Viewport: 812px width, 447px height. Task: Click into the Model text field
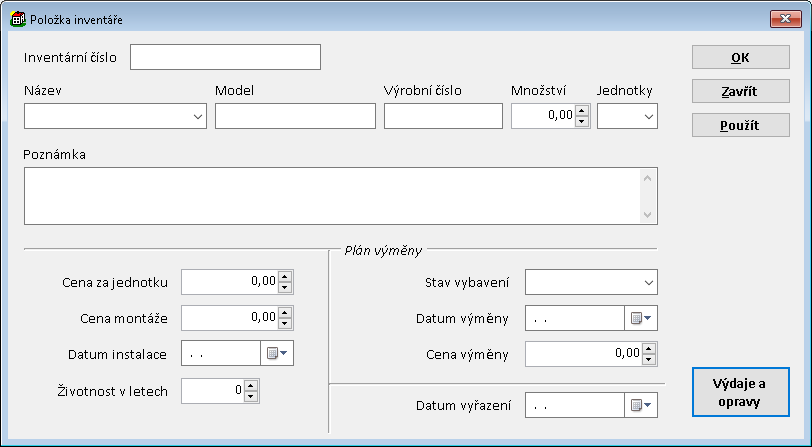[x=295, y=117]
